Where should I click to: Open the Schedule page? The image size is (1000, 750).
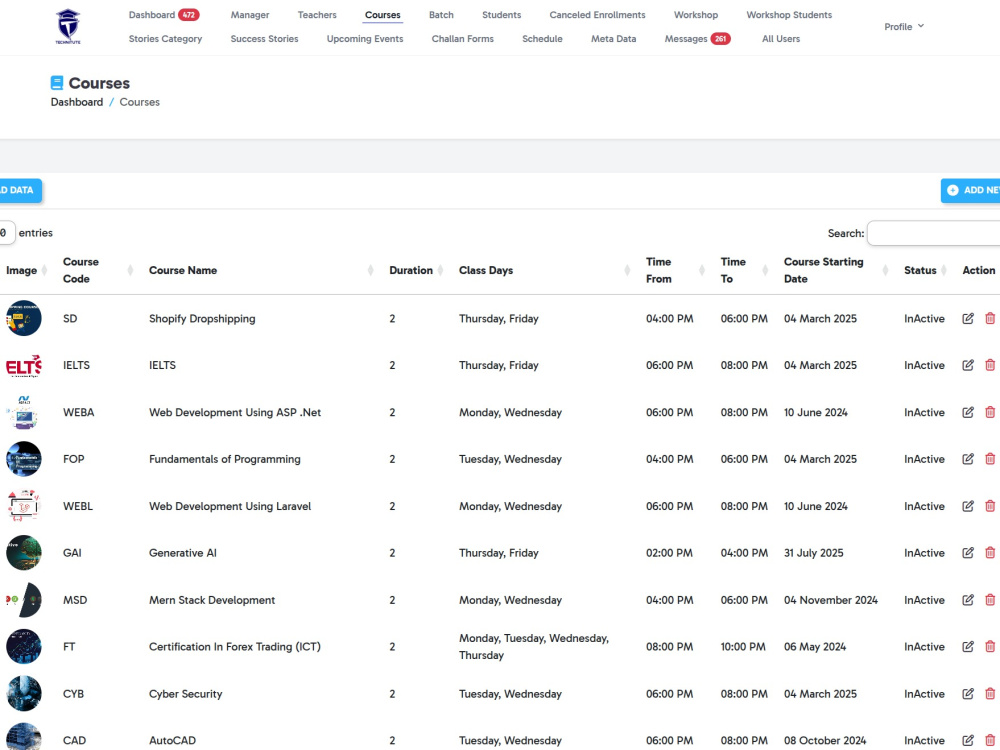pos(542,39)
